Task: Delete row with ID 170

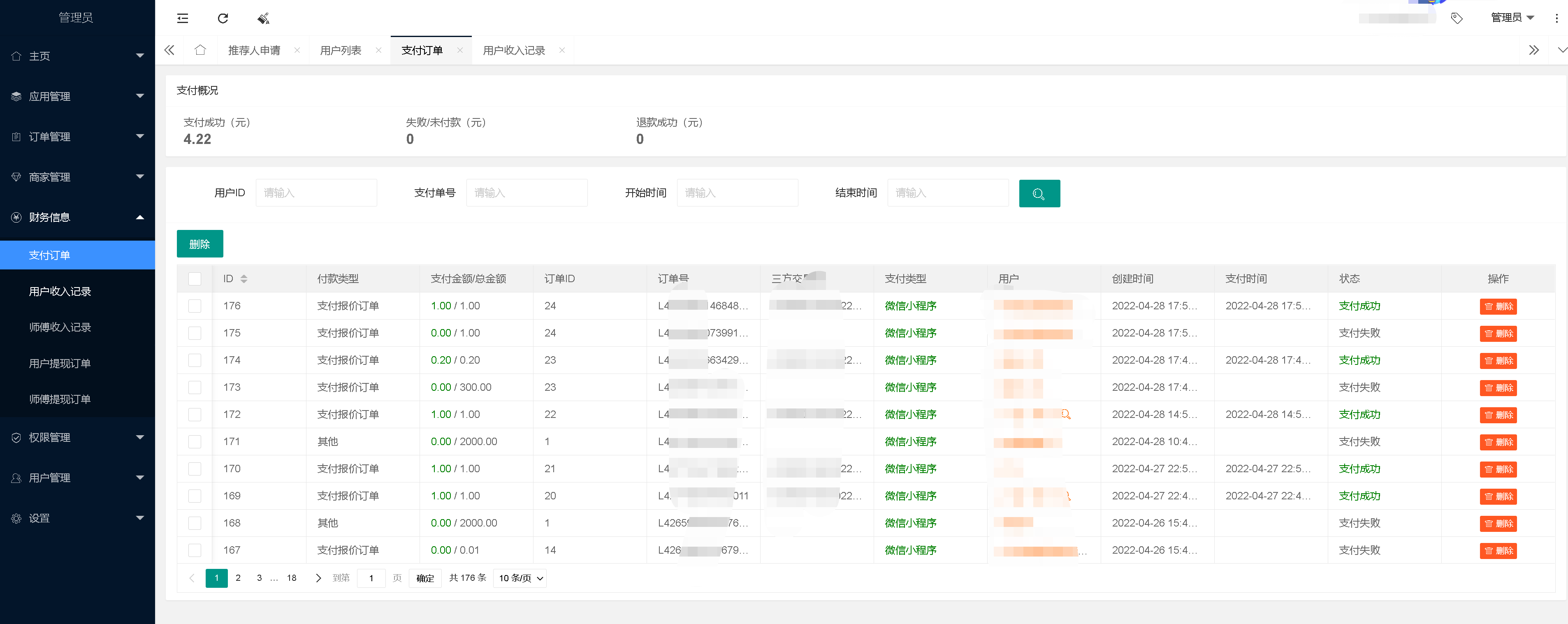Action: coord(1497,469)
